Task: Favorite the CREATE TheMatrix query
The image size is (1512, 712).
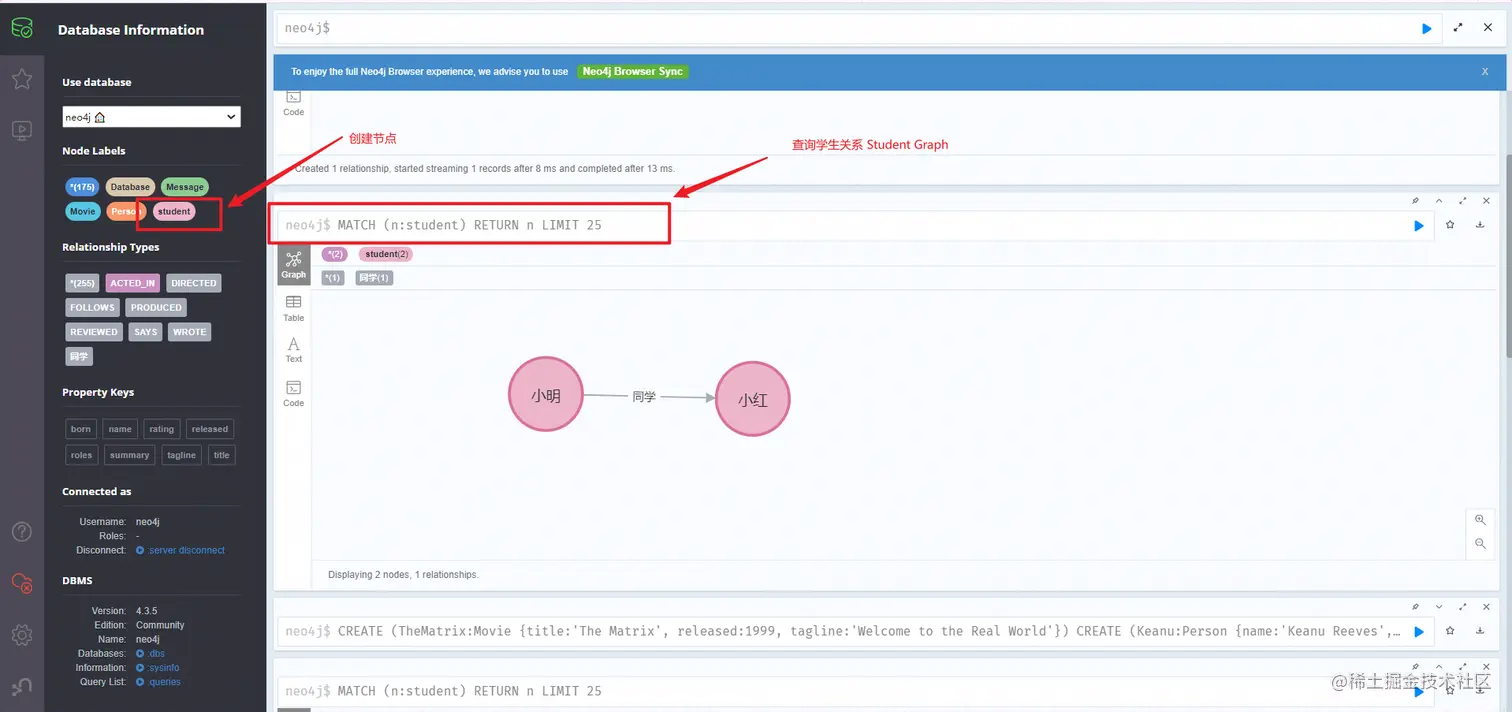Action: [x=1450, y=631]
